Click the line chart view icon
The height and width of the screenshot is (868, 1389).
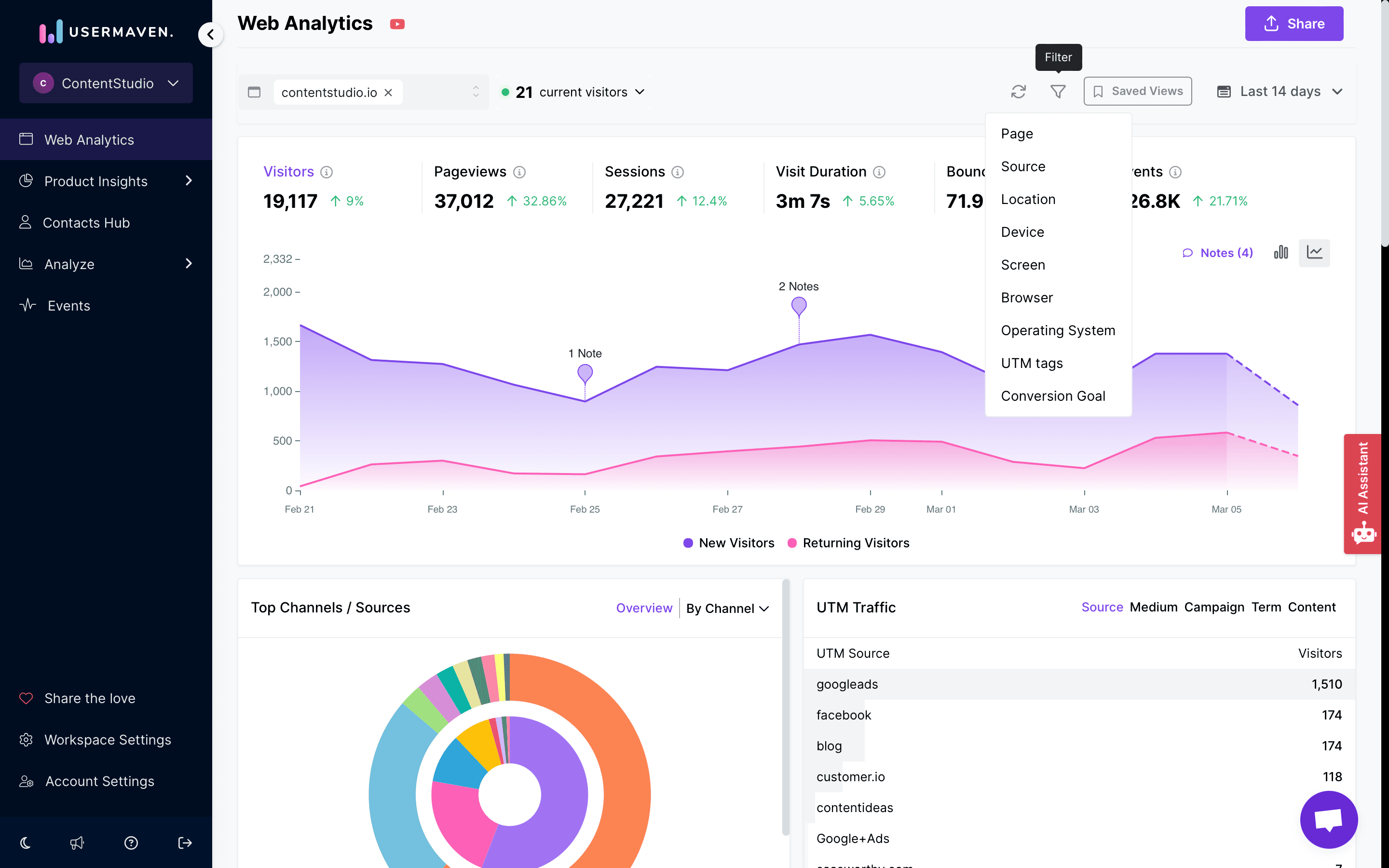[1316, 252]
